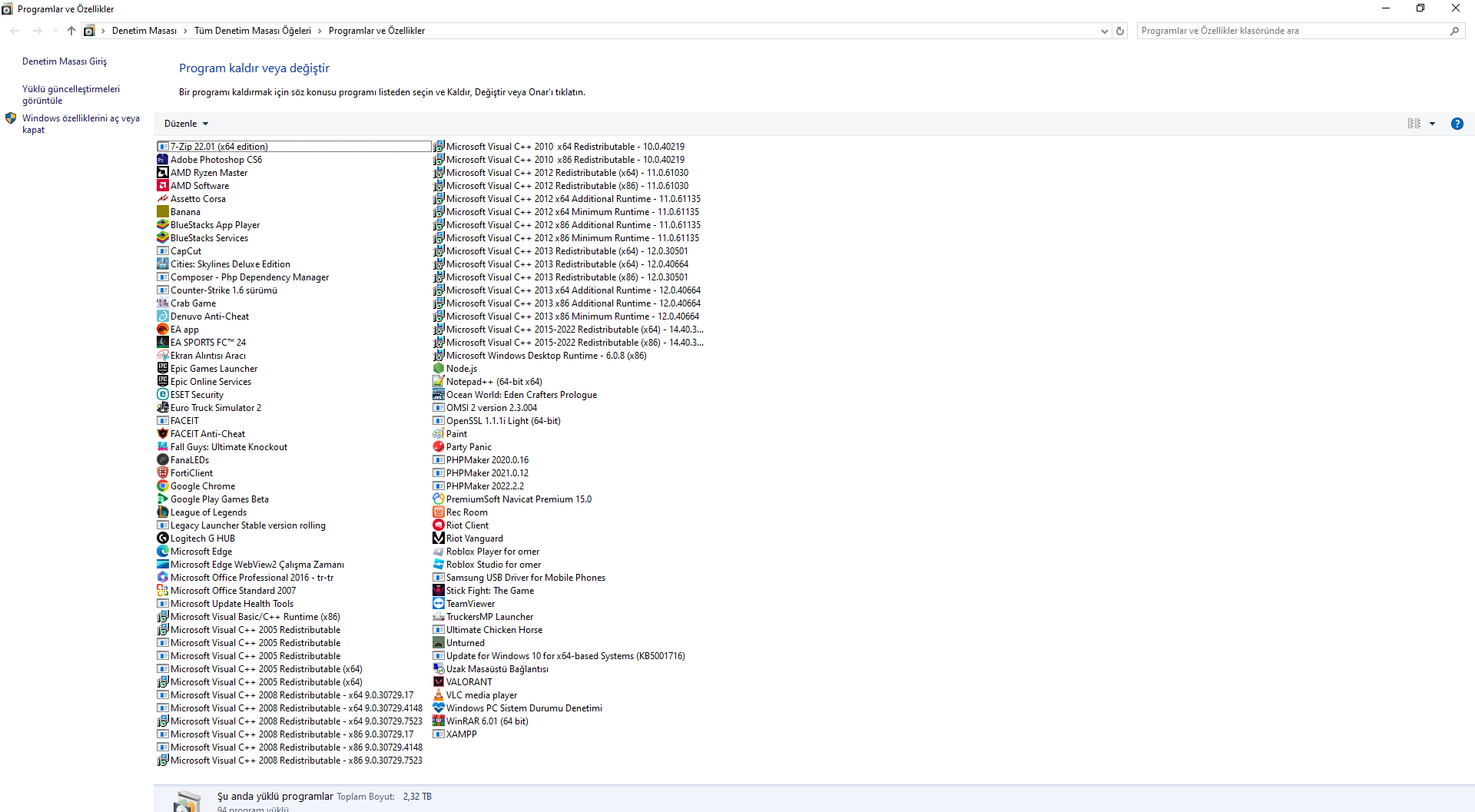Click the VLC media player icon
This screenshot has width=1475, height=812.
click(439, 695)
